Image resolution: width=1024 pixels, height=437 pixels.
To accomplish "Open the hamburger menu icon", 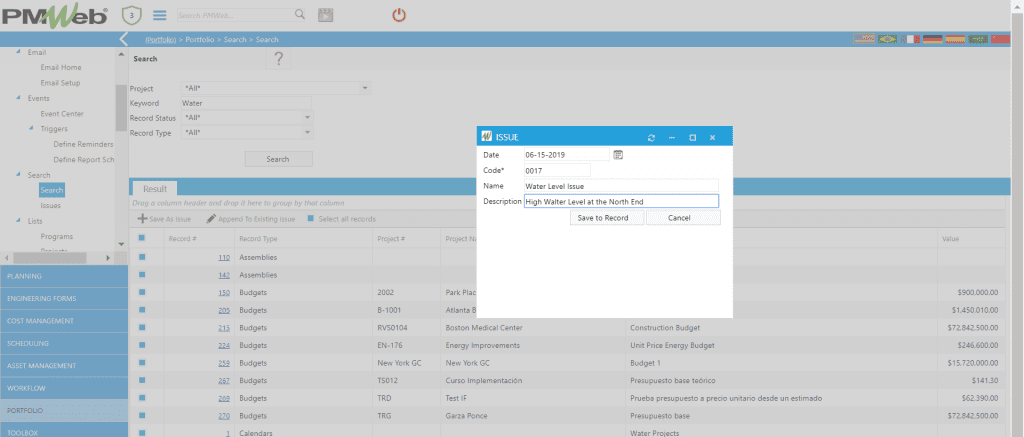I will coord(159,16).
